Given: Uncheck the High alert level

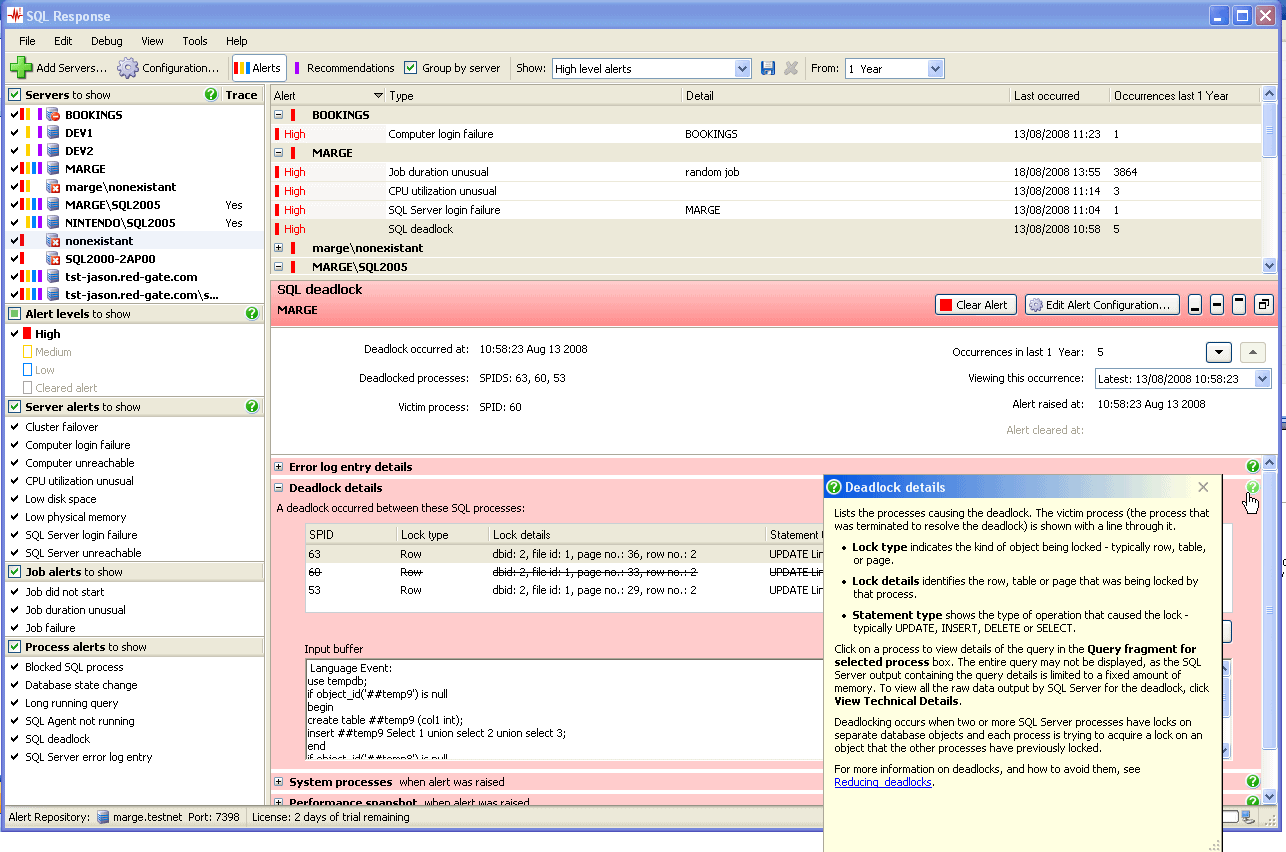Looking at the screenshot, I should pyautogui.click(x=14, y=334).
